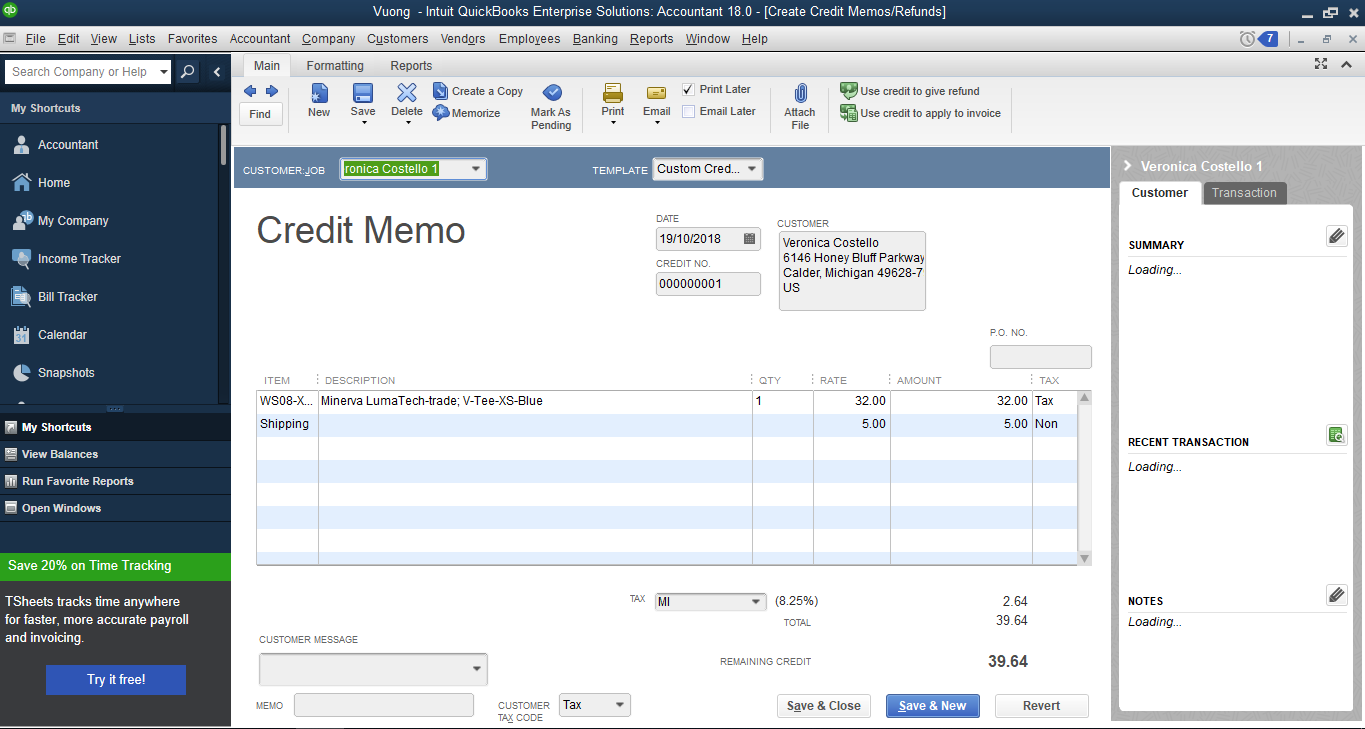This screenshot has width=1365, height=729.
Task: Click the search magnifier icon
Action: click(187, 72)
